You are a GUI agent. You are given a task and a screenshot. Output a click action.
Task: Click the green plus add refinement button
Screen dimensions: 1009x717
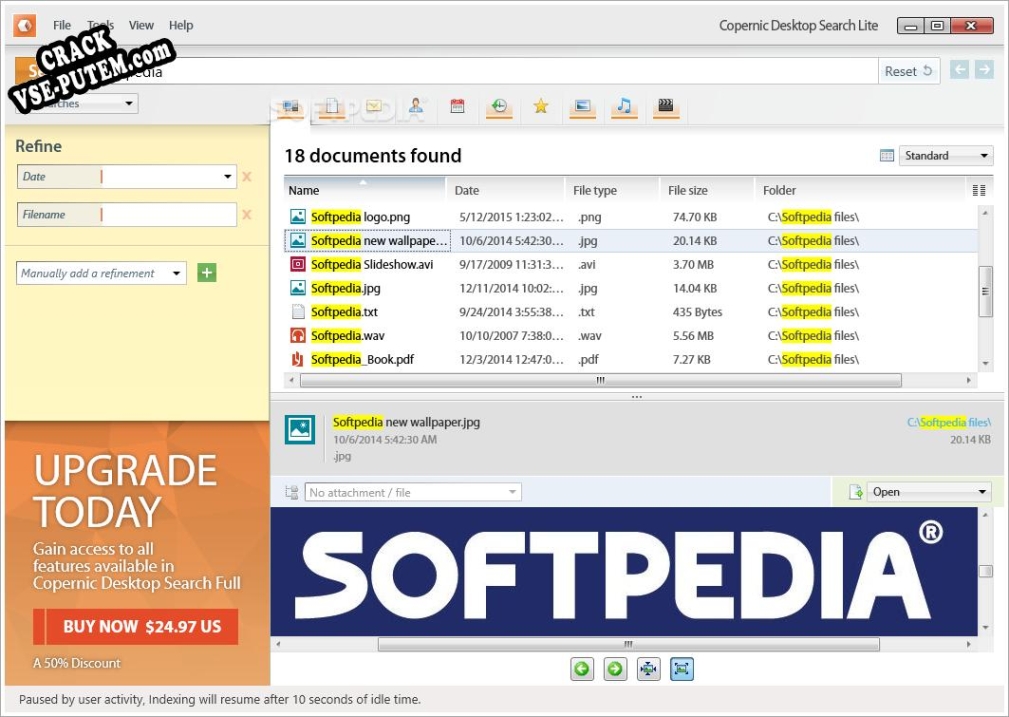click(x=207, y=273)
